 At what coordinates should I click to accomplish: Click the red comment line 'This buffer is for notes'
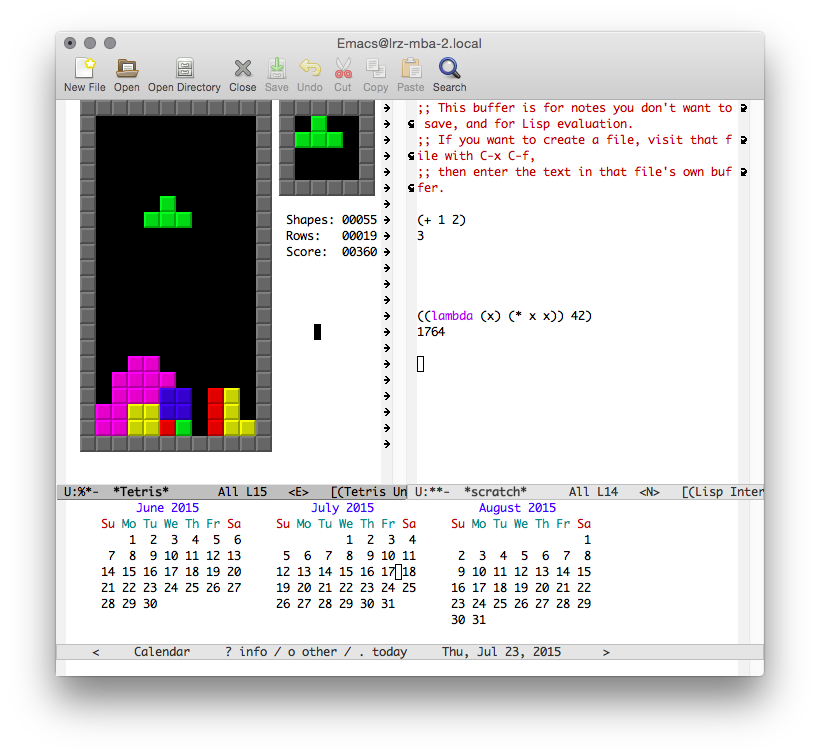click(574, 108)
